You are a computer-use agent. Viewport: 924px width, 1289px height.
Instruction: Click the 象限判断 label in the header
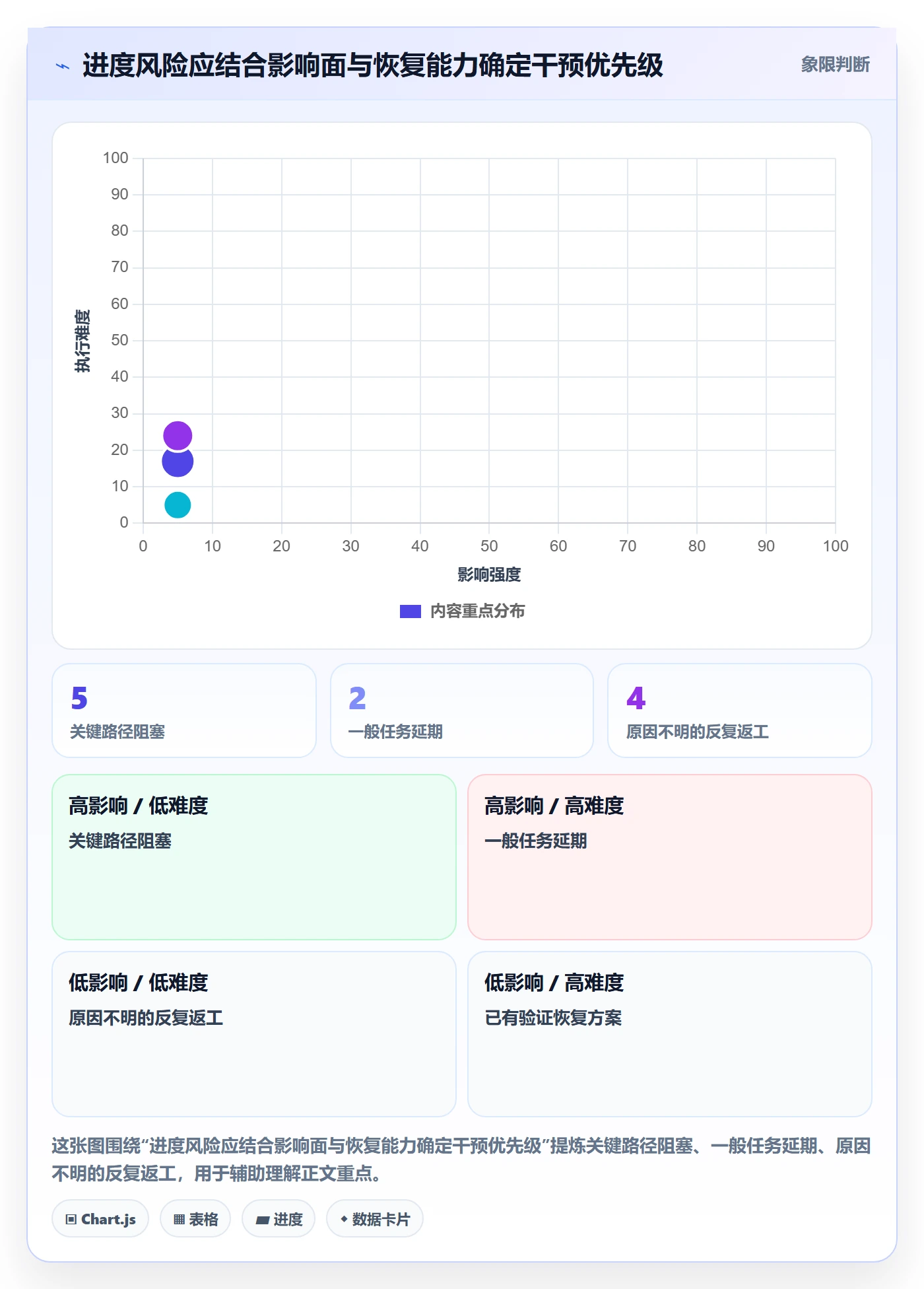pyautogui.click(x=835, y=65)
